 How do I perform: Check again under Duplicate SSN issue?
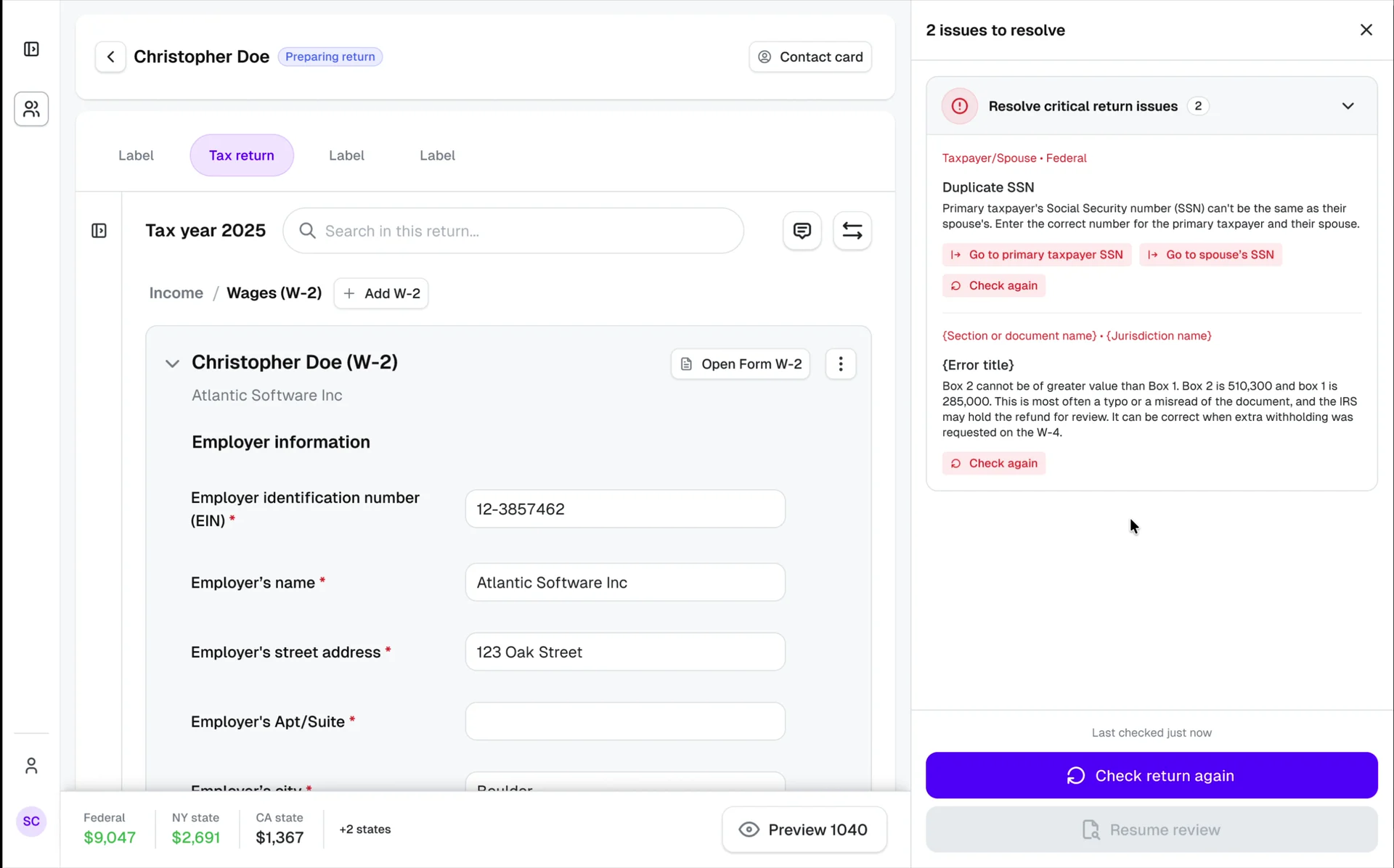tap(994, 285)
